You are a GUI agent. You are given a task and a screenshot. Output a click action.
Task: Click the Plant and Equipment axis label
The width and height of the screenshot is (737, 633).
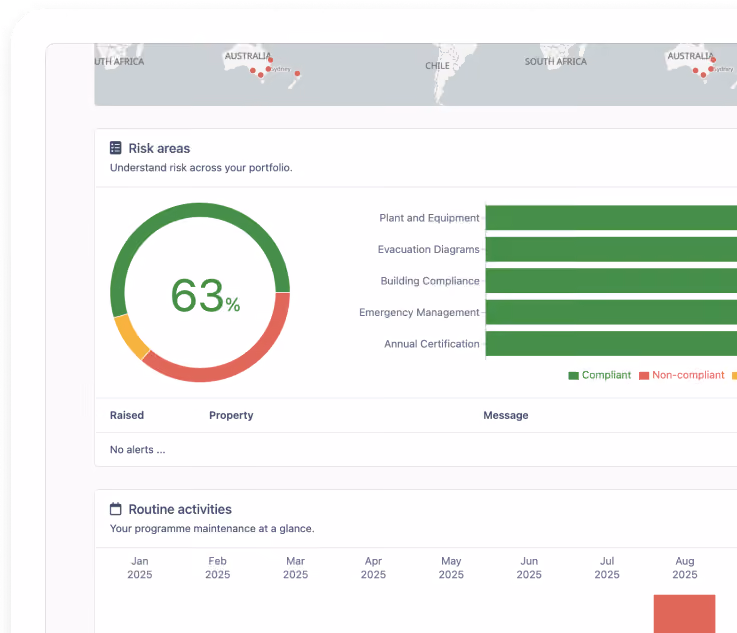[x=429, y=218]
